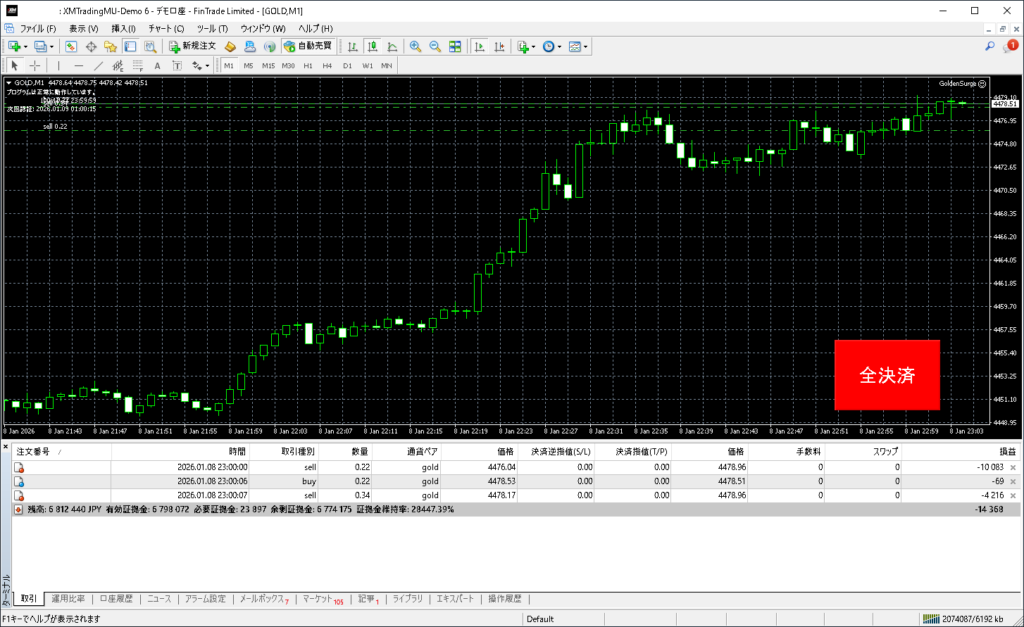Screen dimensions: 1024x627
Task: Tile chart windows with the grid icon
Action: [x=455, y=46]
